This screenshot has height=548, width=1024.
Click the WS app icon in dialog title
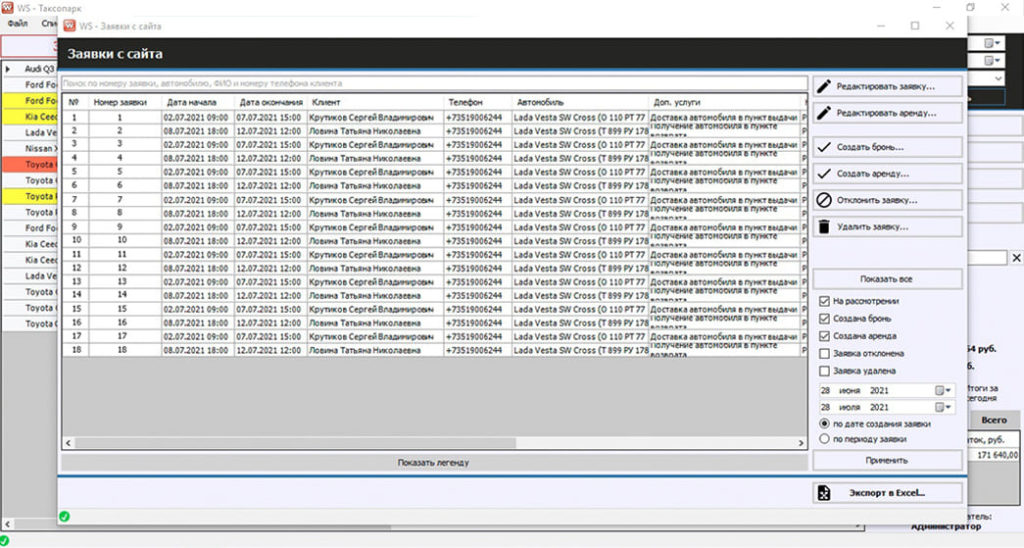69,25
